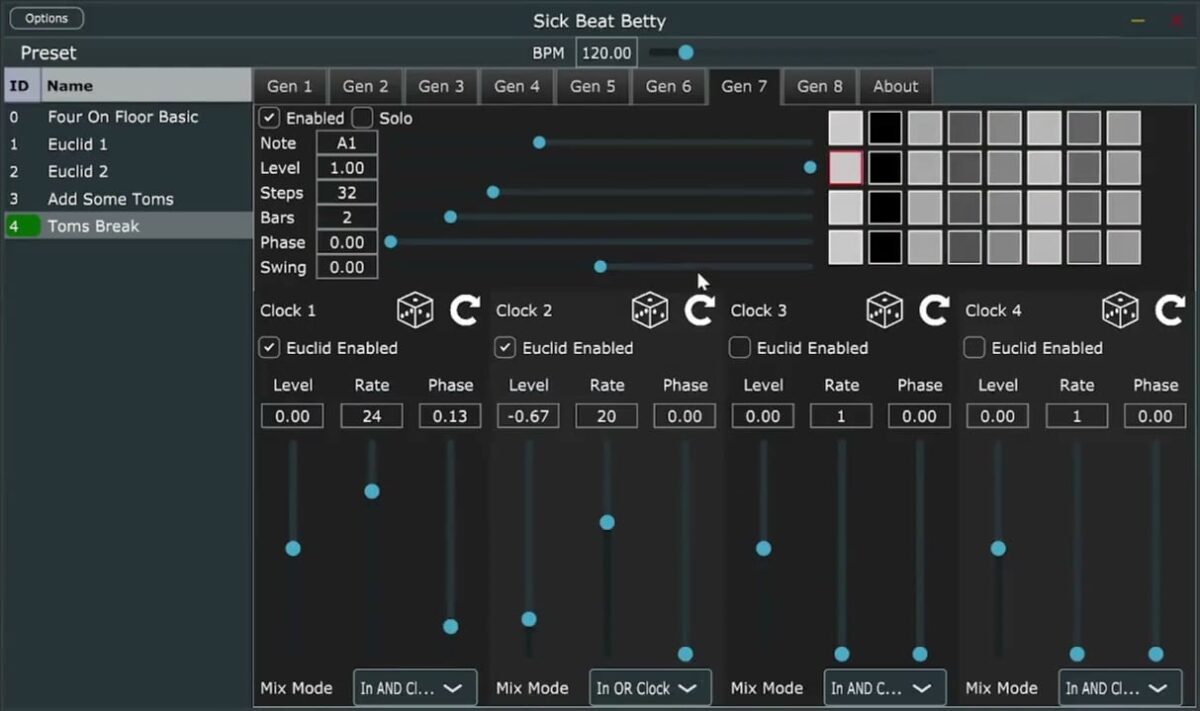Screen dimensions: 1200x711
Task: Switch to the Gen 3 tab
Action: pyautogui.click(x=441, y=86)
